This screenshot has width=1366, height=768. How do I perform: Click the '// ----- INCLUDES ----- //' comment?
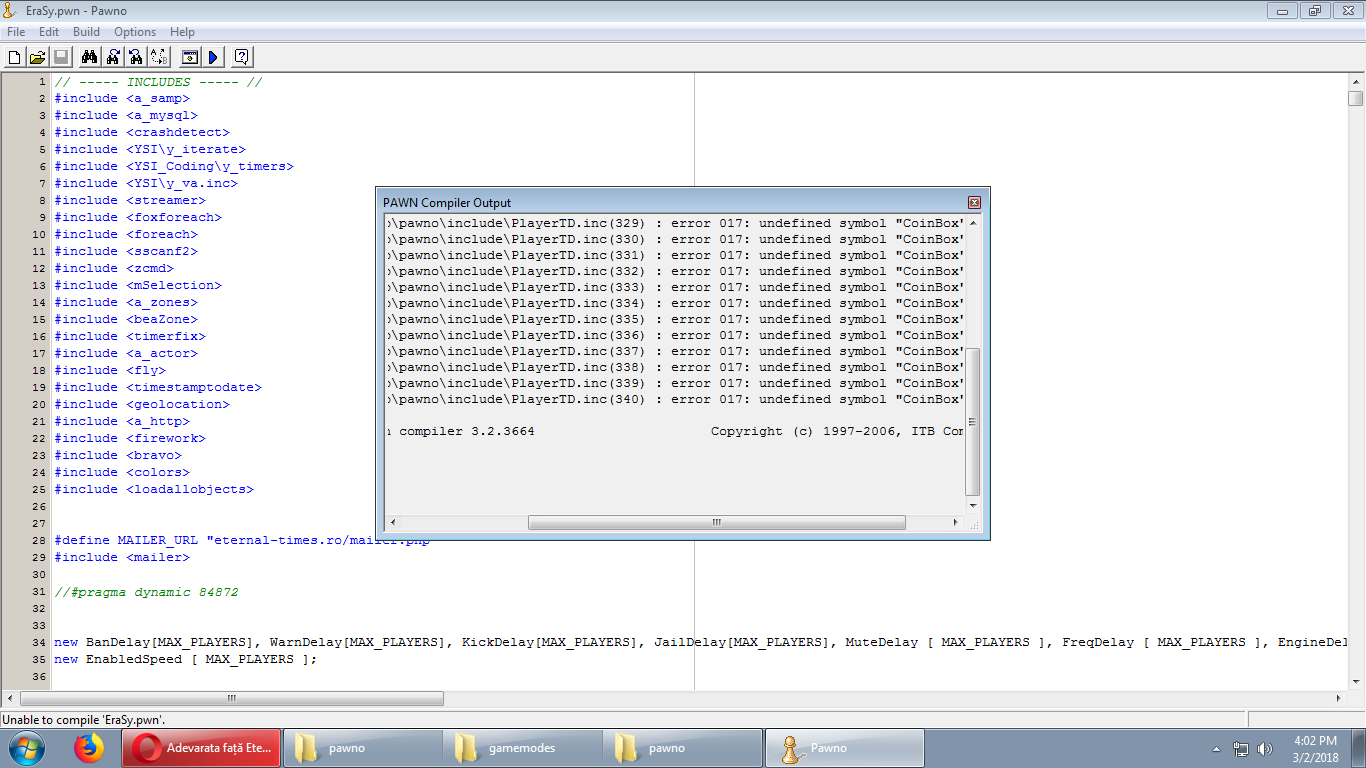click(158, 82)
